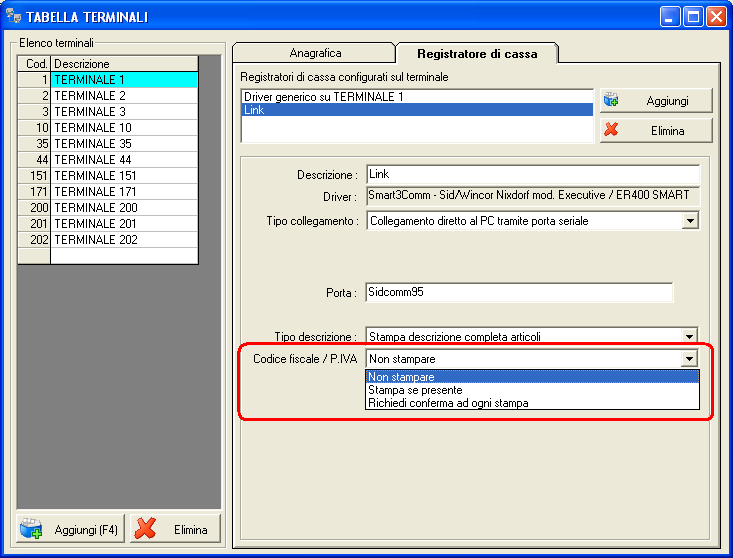This screenshot has height=558, width=733.
Task: Open the Tipo collegamento dropdown
Action: (x=690, y=221)
